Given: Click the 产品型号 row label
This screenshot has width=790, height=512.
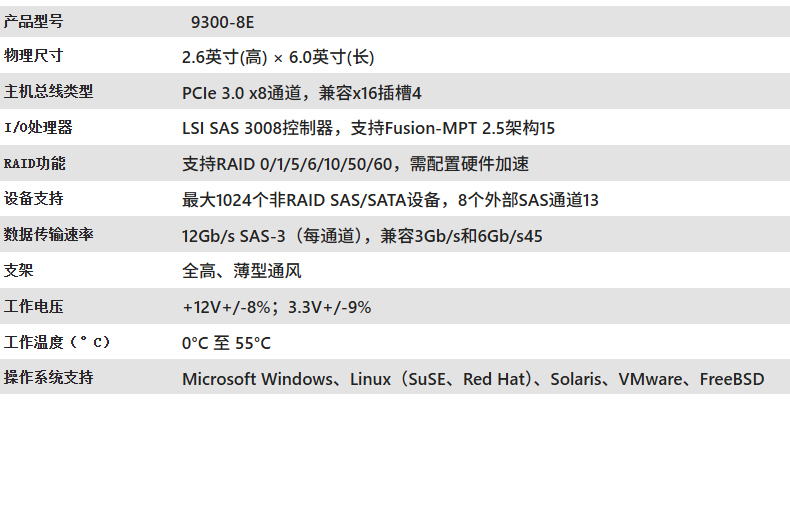Looking at the screenshot, I should click(33, 20).
